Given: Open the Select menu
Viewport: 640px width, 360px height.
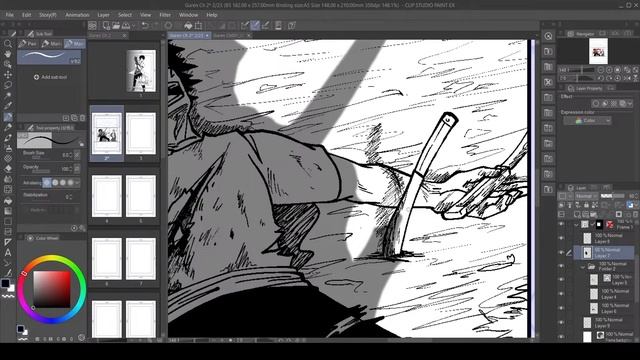Looking at the screenshot, I should click(x=125, y=15).
